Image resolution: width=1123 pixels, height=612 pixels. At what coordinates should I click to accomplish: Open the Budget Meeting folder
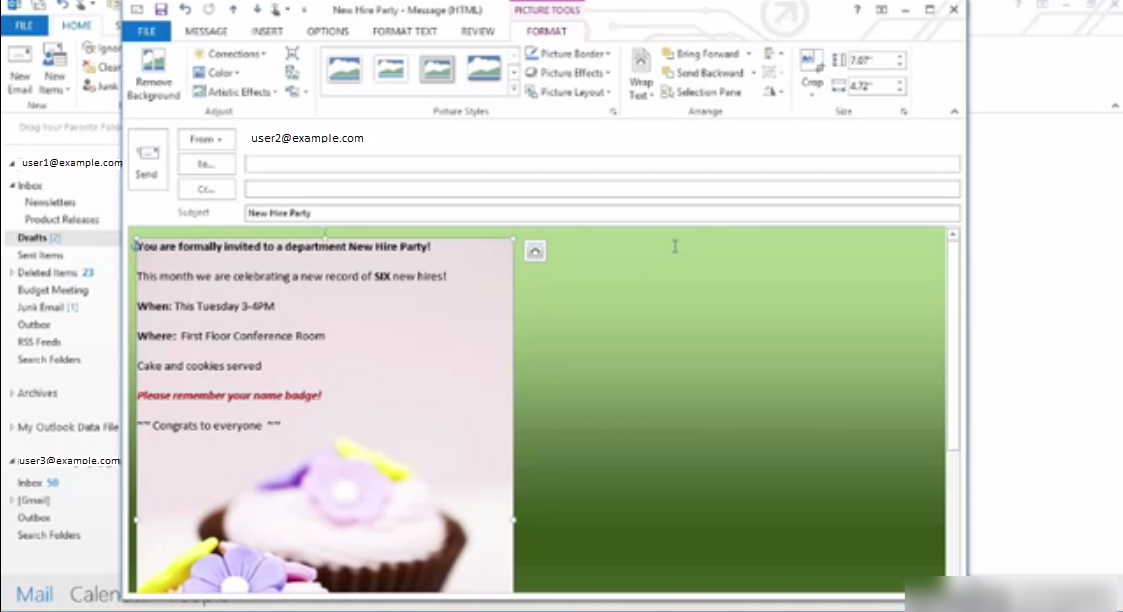tap(53, 290)
